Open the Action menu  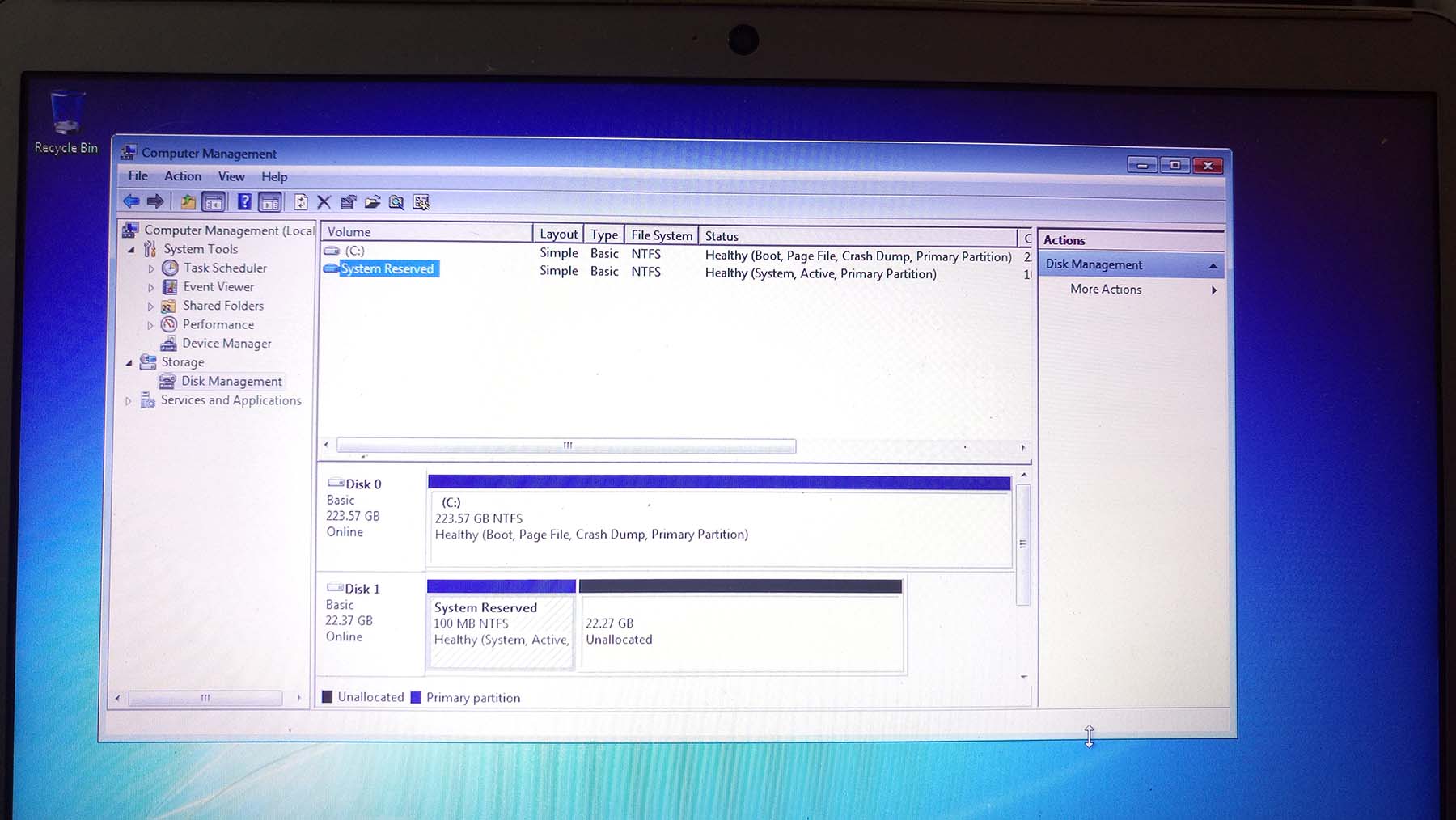[183, 175]
